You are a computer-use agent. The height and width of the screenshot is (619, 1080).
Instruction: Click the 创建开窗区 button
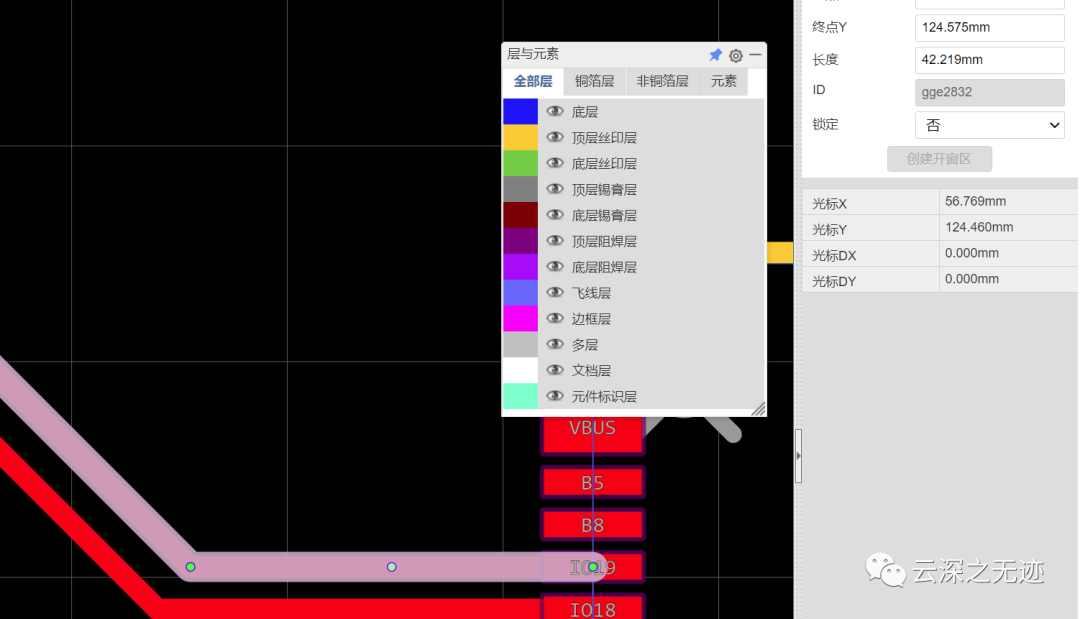click(940, 158)
